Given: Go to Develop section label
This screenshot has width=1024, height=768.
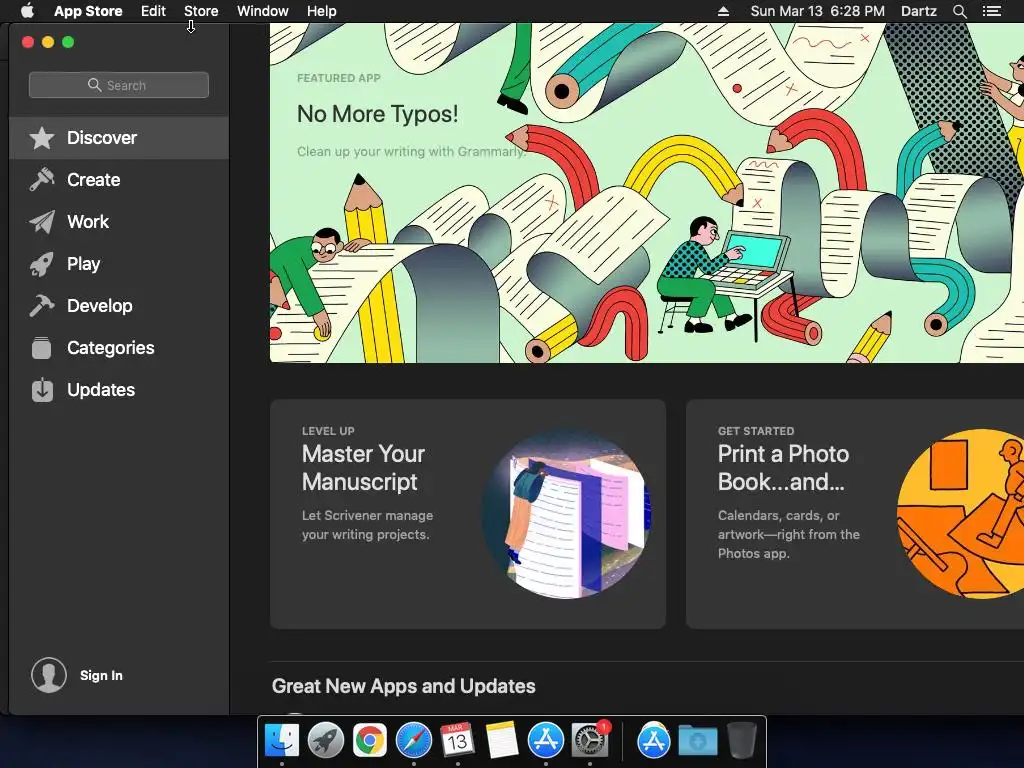Looking at the screenshot, I should coord(100,306).
